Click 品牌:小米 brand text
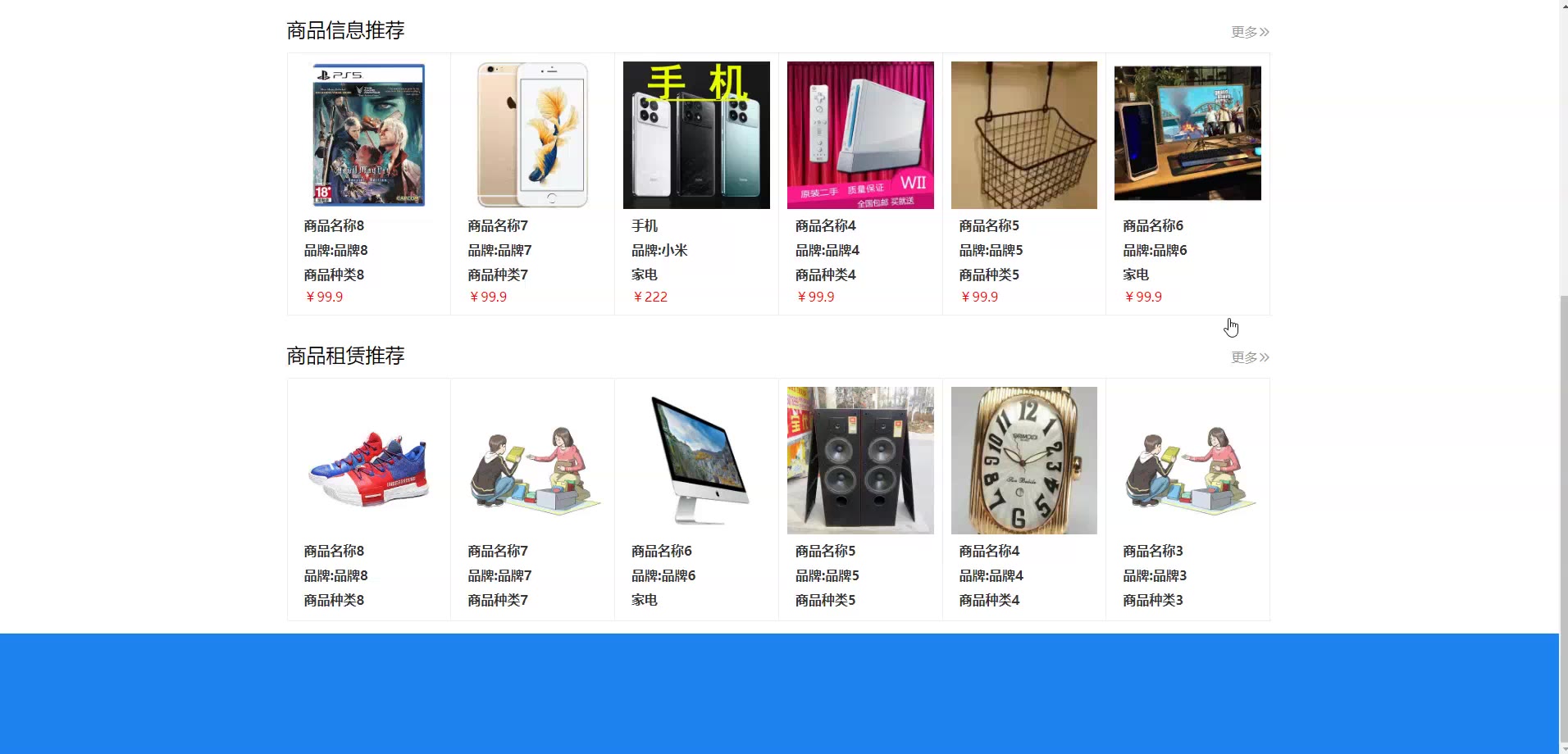Viewport: 1568px width, 754px height. (x=659, y=250)
